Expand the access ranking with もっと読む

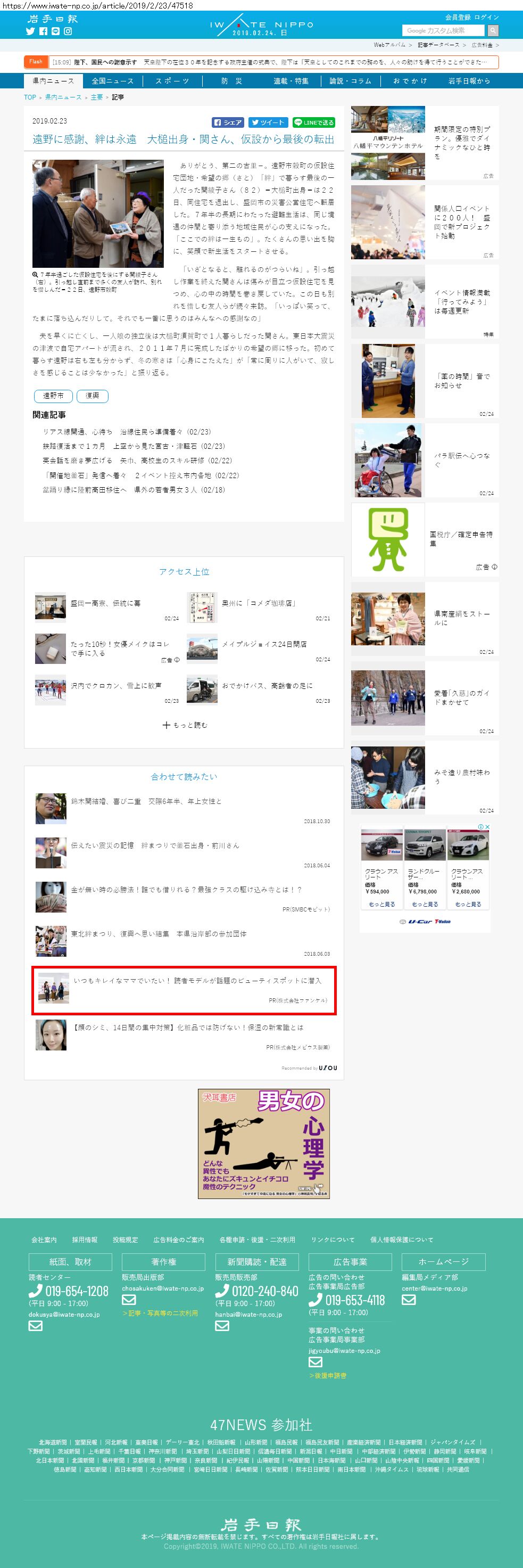pos(185,725)
